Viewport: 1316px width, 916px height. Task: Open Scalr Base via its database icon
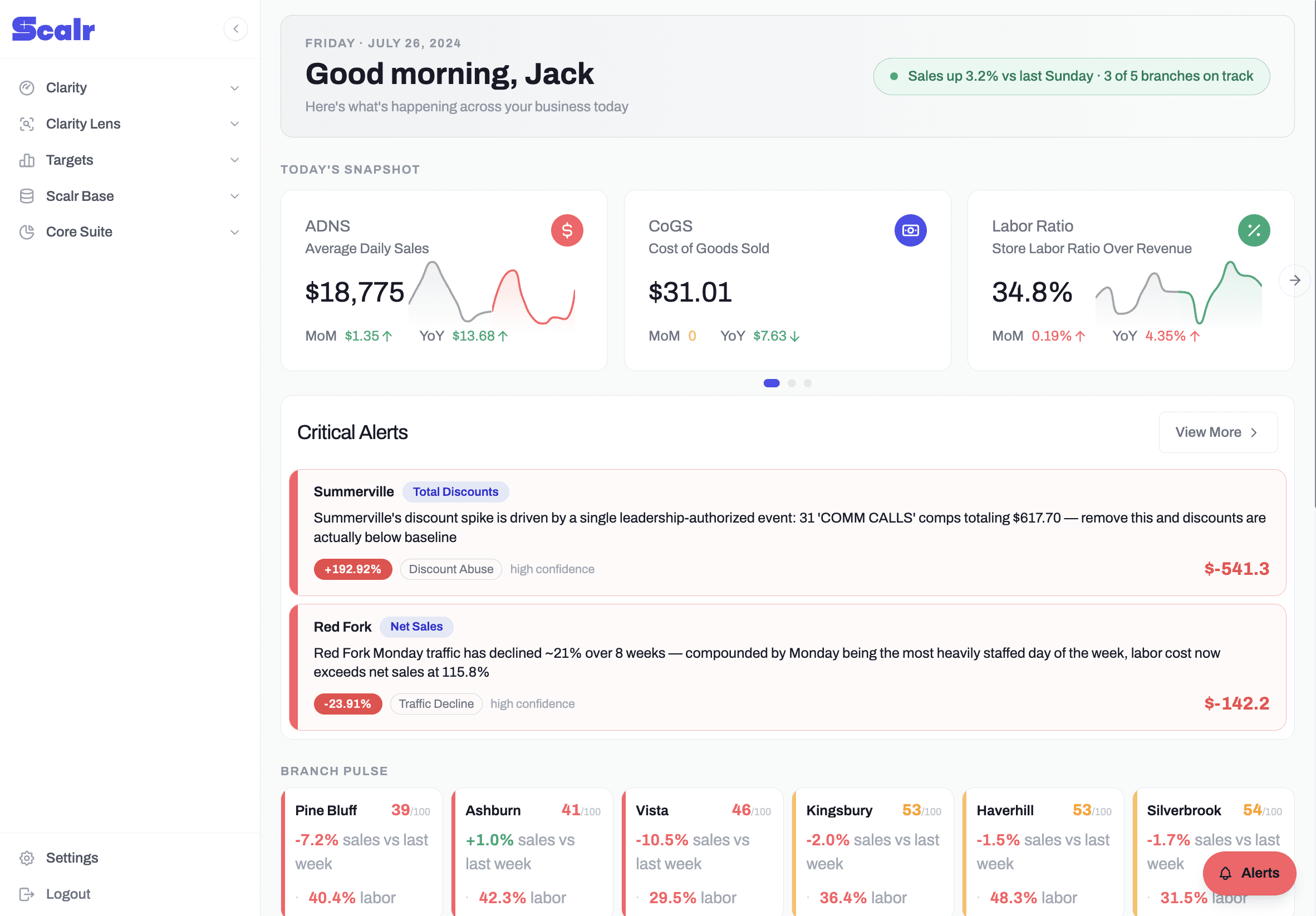point(27,195)
